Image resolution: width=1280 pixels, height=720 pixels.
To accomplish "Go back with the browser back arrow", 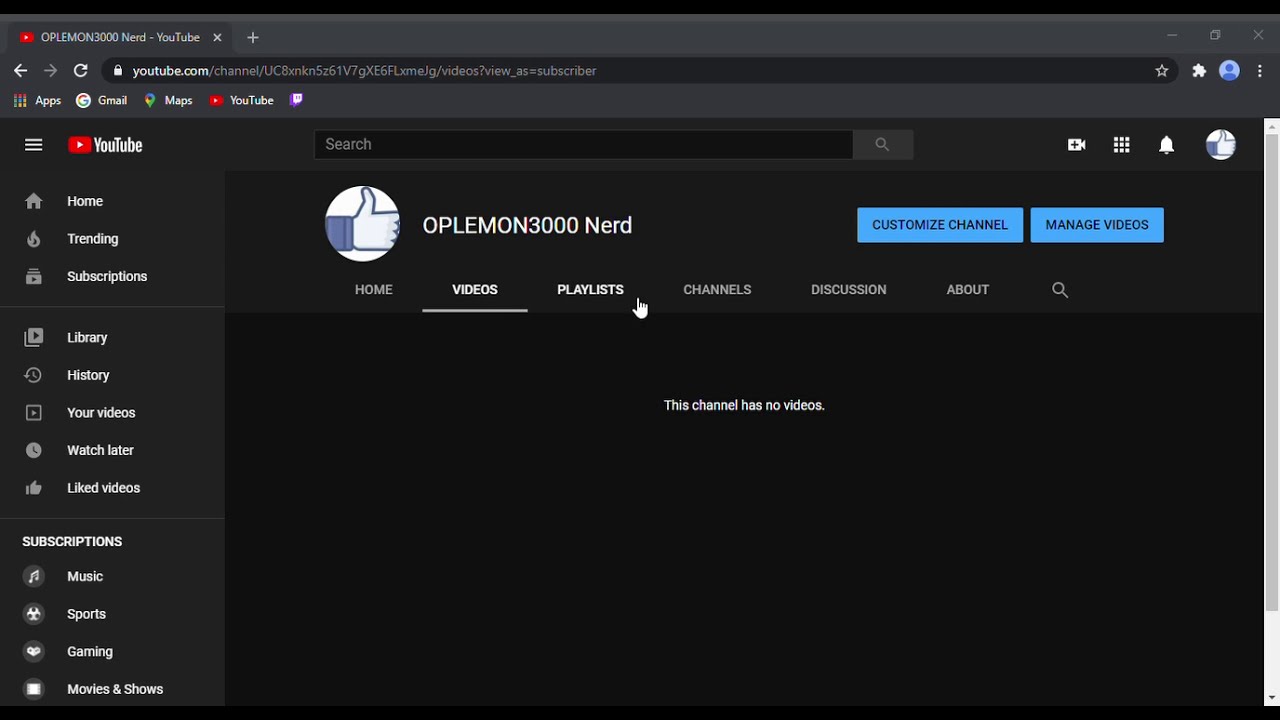I will (21, 71).
